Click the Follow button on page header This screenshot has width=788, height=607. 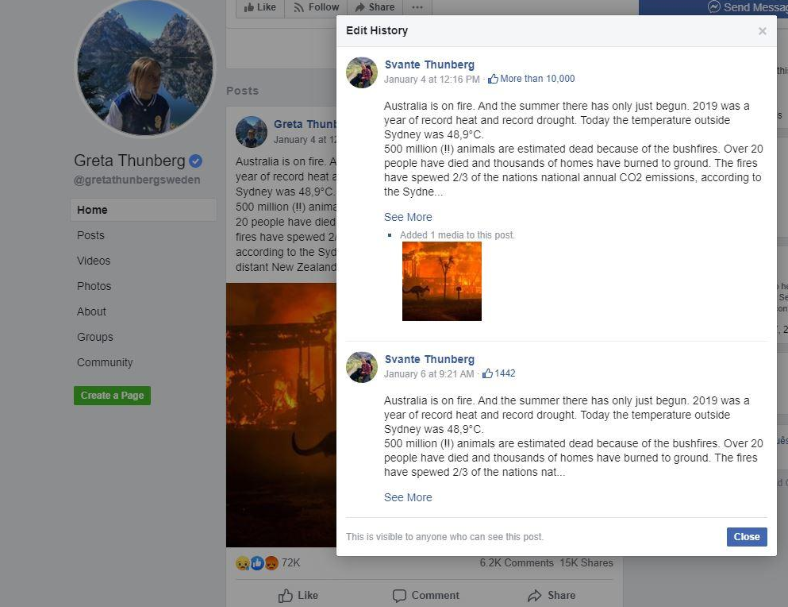pyautogui.click(x=316, y=8)
